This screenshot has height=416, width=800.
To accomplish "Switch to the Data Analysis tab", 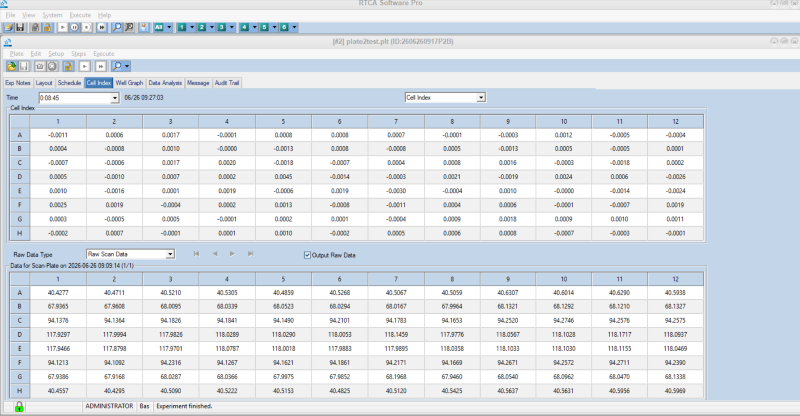I will pyautogui.click(x=165, y=83).
